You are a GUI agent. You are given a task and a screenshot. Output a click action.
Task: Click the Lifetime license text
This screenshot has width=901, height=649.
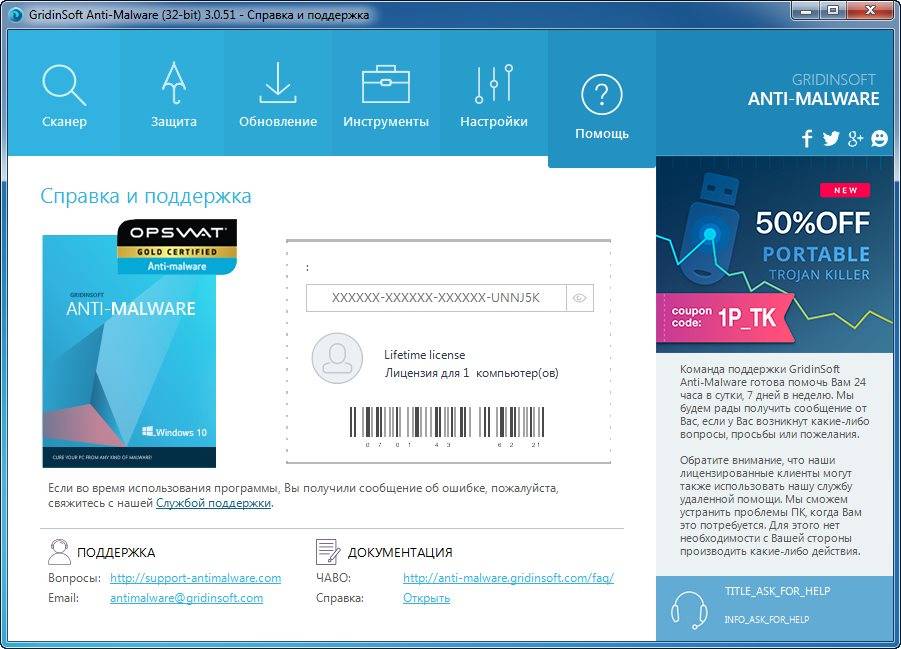point(425,355)
